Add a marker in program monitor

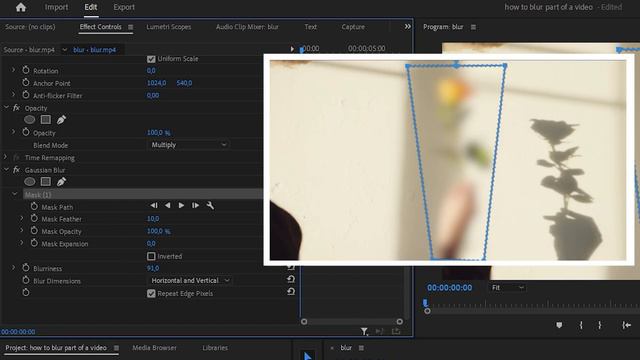[x=559, y=325]
